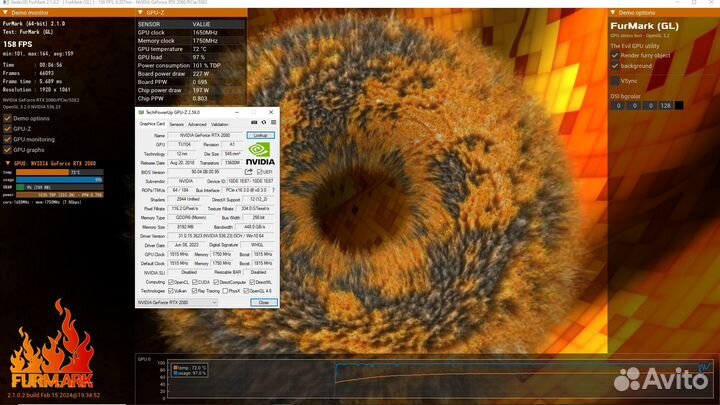Image resolution: width=720 pixels, height=405 pixels.
Task: Collapse the GPU0 NVIDIA GeForce RTX 2080 section
Action: (7, 163)
